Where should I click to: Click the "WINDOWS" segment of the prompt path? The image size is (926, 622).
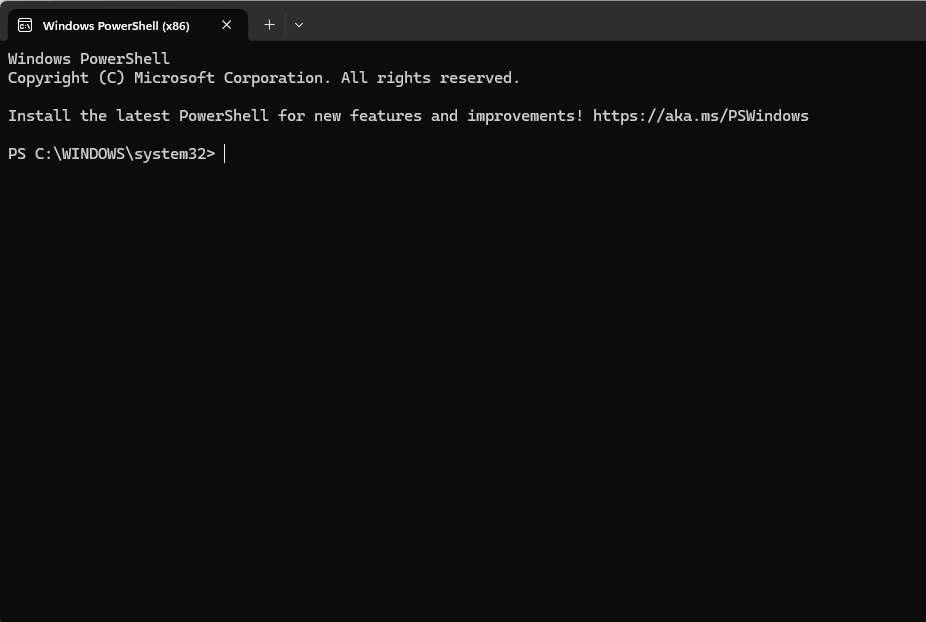click(x=89, y=154)
